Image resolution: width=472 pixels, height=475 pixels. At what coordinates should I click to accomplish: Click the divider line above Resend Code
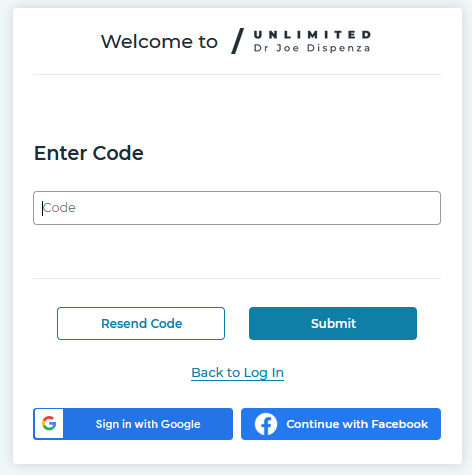[x=237, y=278]
